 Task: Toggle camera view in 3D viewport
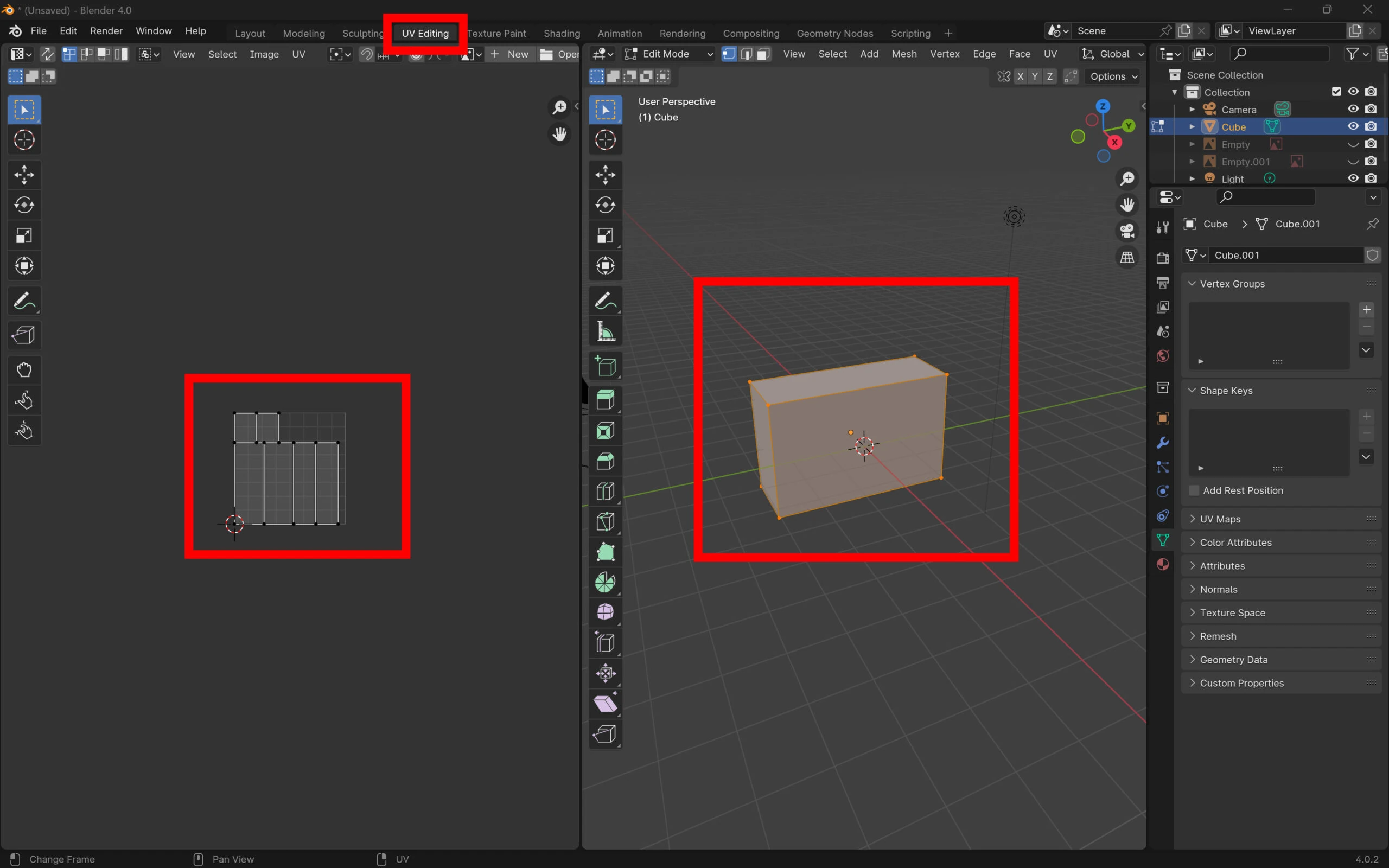coord(1127,231)
